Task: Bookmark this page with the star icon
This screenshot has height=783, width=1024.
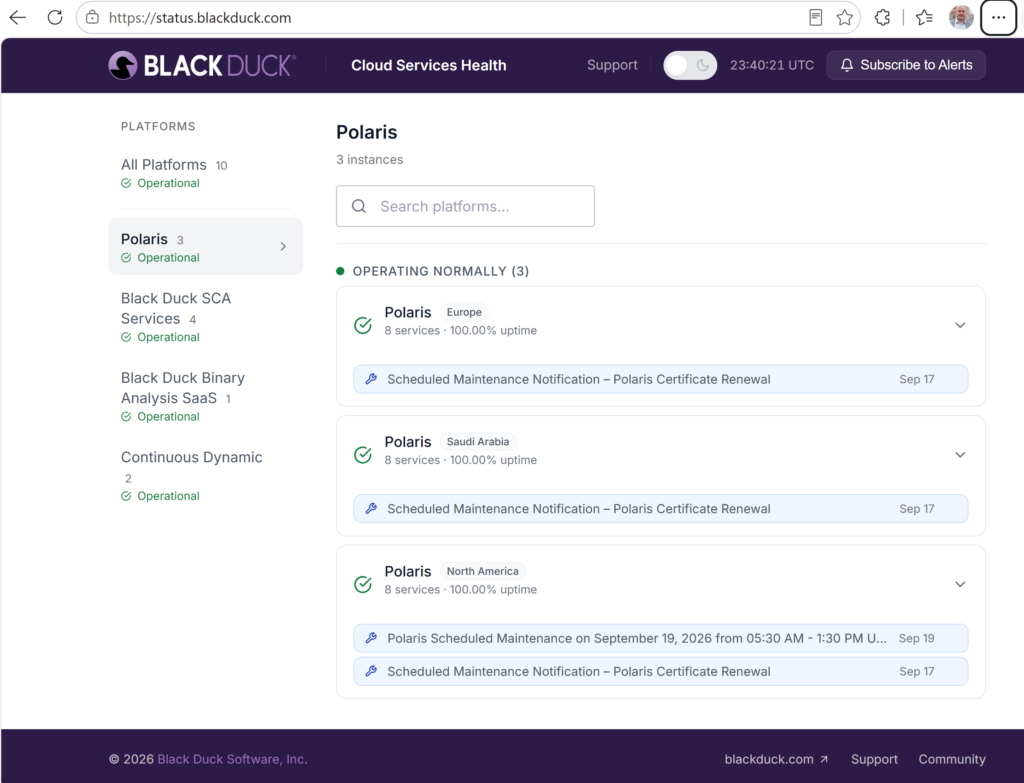Action: [x=844, y=18]
